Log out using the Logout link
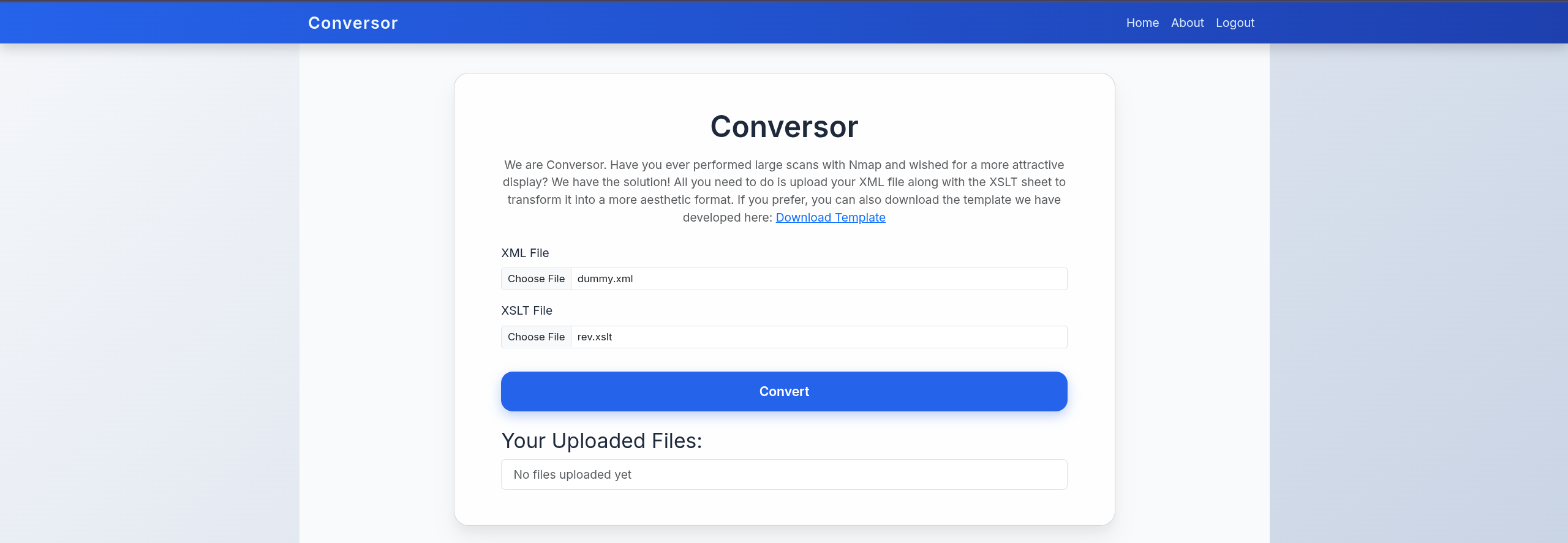 [1235, 23]
